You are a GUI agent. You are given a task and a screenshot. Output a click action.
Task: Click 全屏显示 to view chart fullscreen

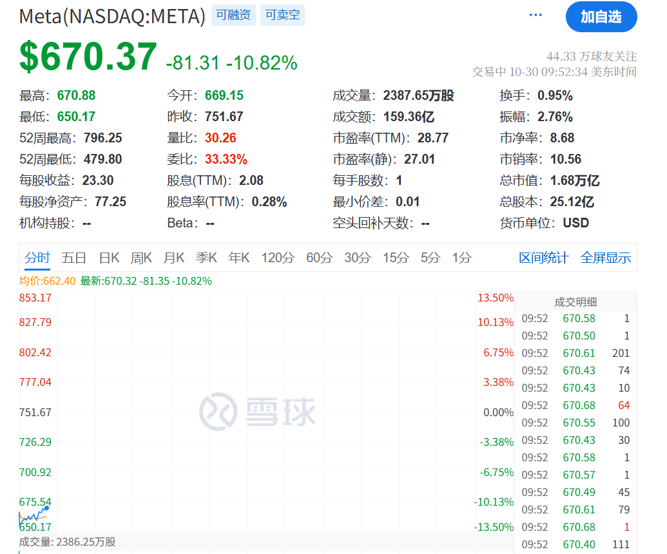(x=605, y=258)
